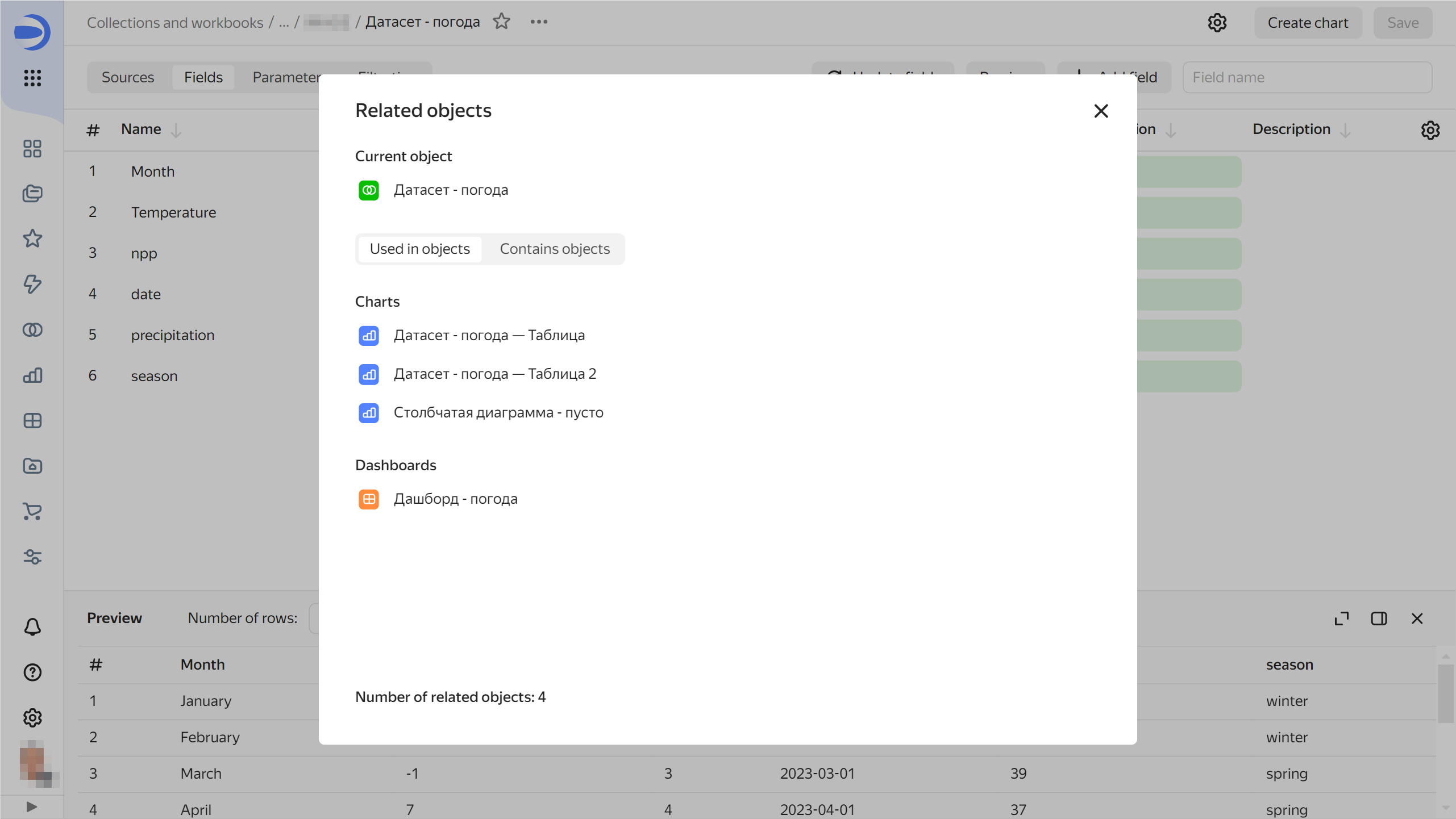Click the Create chart button
1456x819 pixels.
click(1307, 23)
